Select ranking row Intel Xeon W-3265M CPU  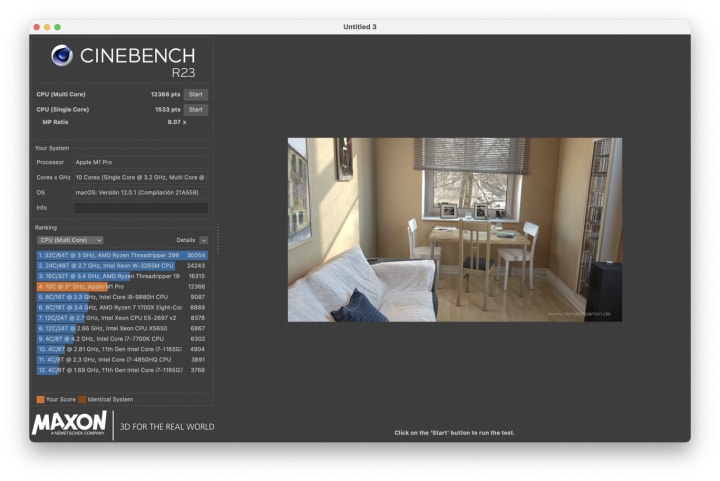point(122,266)
